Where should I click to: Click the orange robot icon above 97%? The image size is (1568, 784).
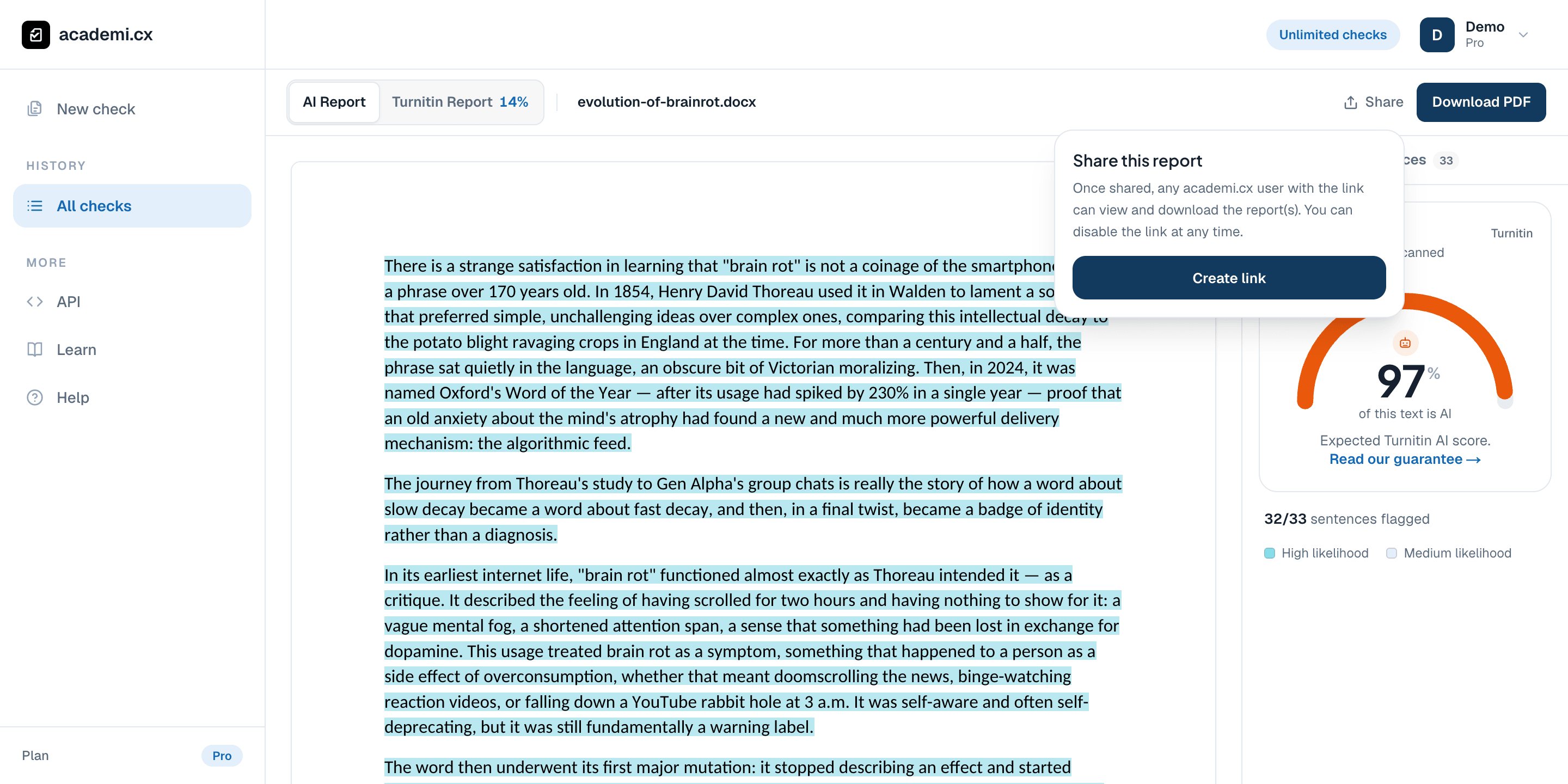(1405, 342)
